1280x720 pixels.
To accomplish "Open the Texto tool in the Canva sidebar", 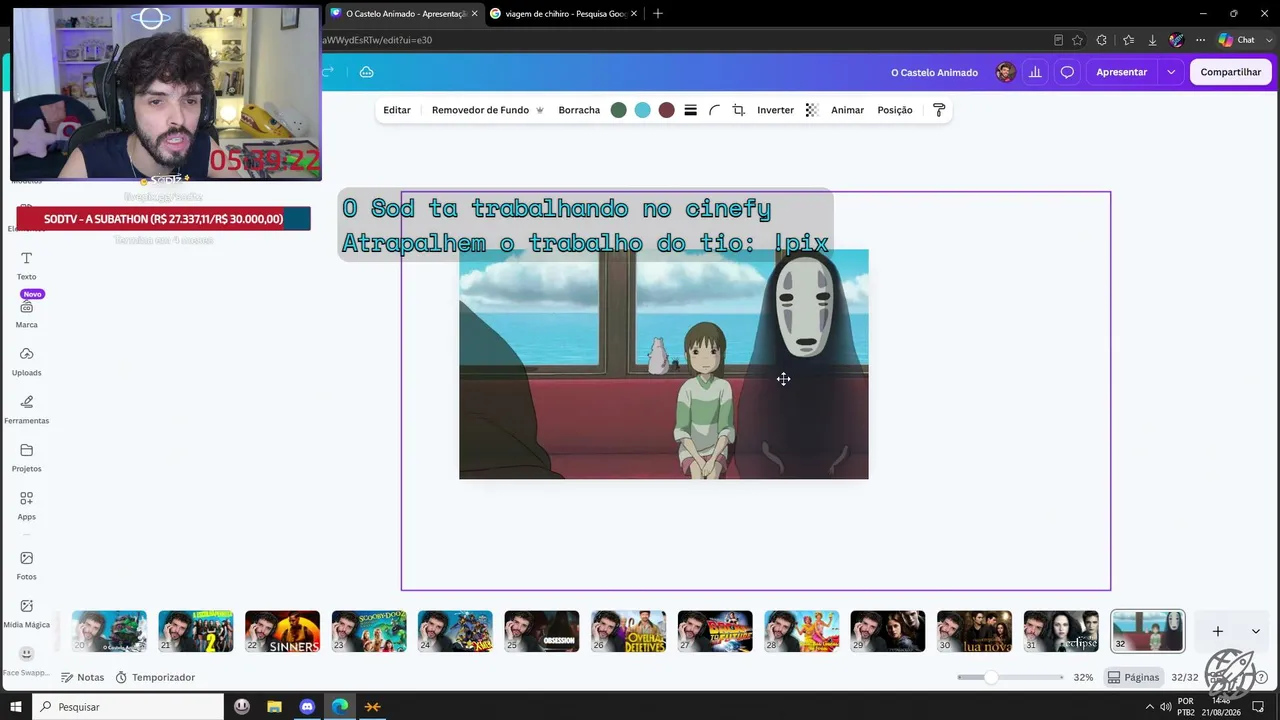I will click(26, 265).
